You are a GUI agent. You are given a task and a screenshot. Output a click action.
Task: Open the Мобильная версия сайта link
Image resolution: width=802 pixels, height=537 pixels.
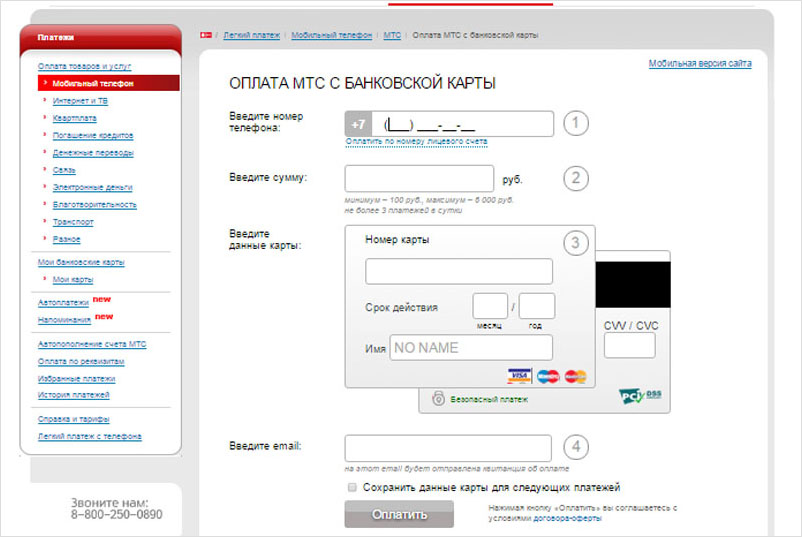[x=700, y=63]
